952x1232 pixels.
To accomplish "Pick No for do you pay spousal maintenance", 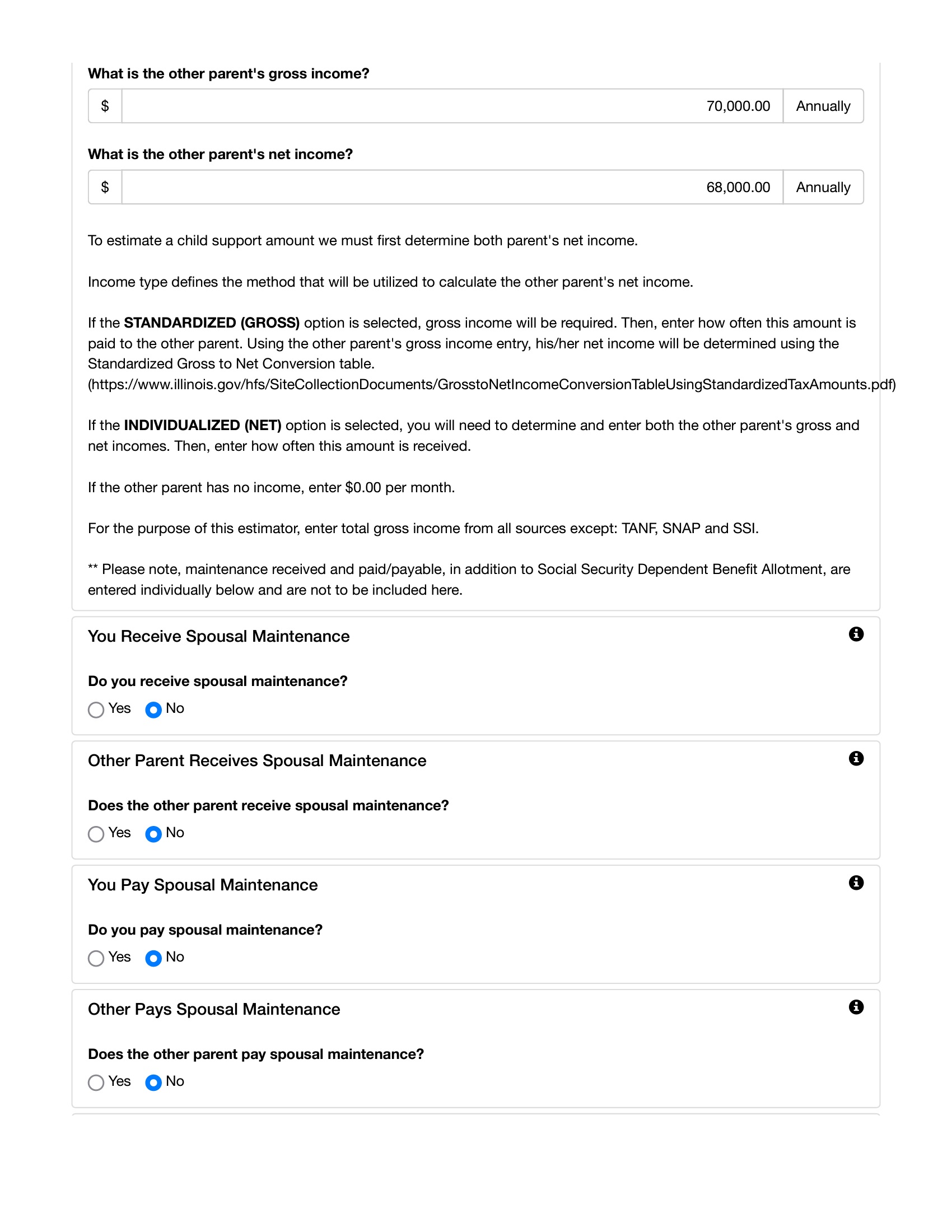I will (153, 958).
